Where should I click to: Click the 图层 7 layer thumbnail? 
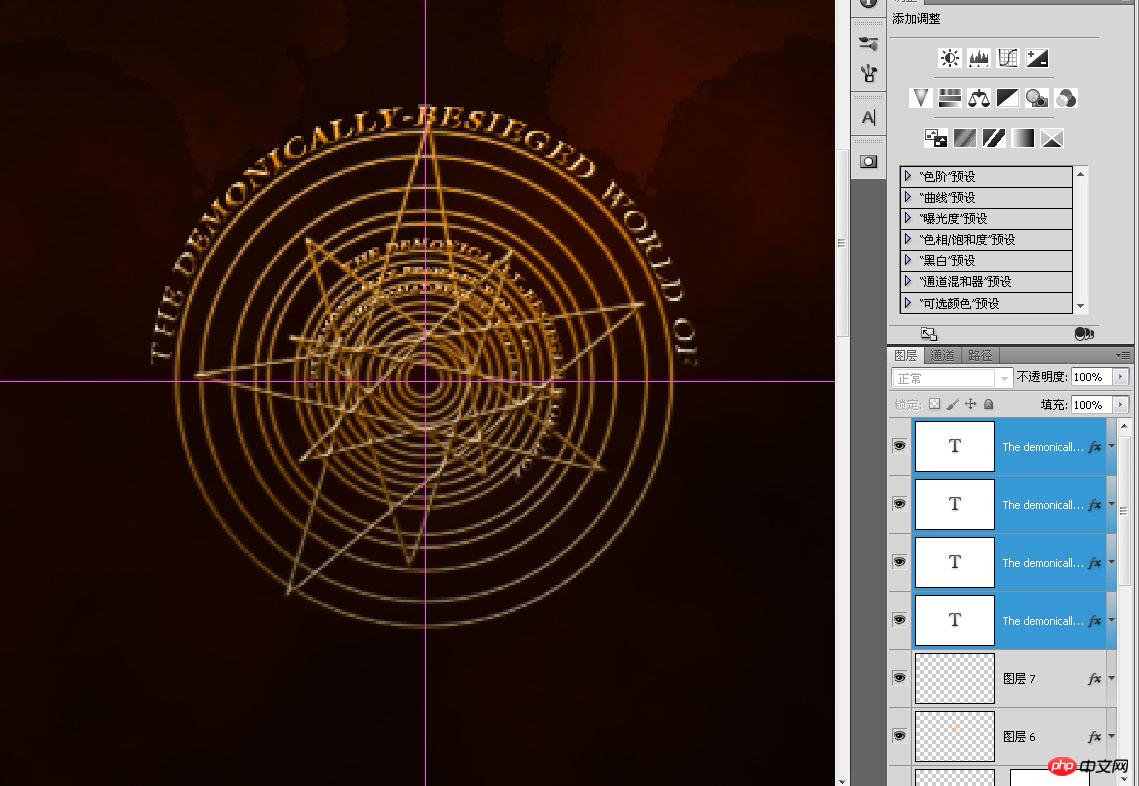point(954,678)
